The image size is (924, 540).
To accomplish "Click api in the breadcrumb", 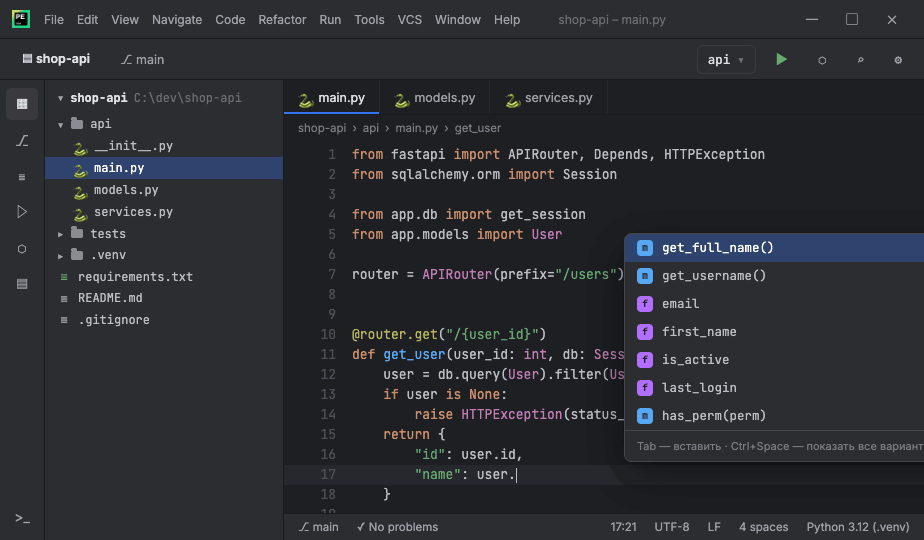I will [371, 128].
